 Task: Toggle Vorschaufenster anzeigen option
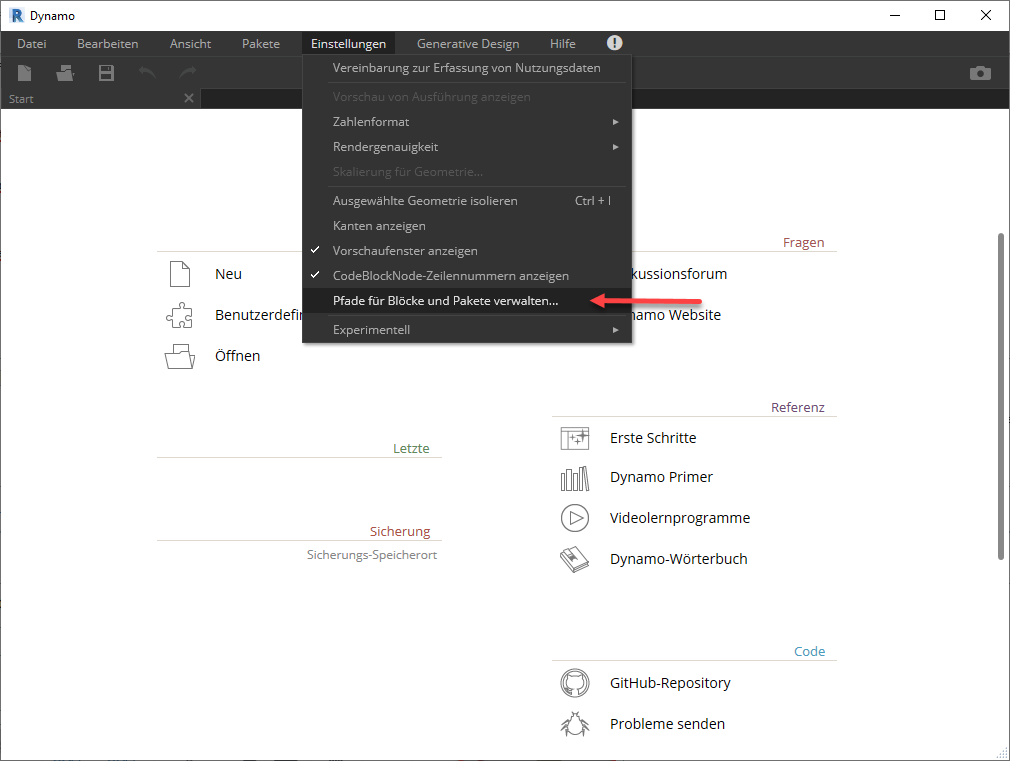click(405, 251)
